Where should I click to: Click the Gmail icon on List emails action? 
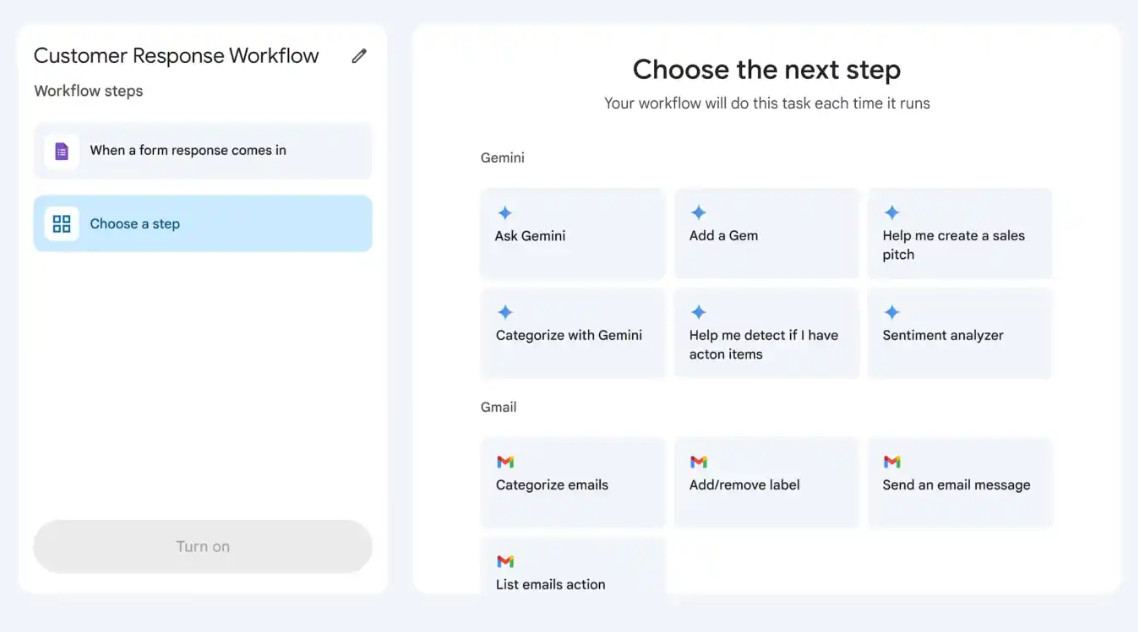(x=505, y=561)
